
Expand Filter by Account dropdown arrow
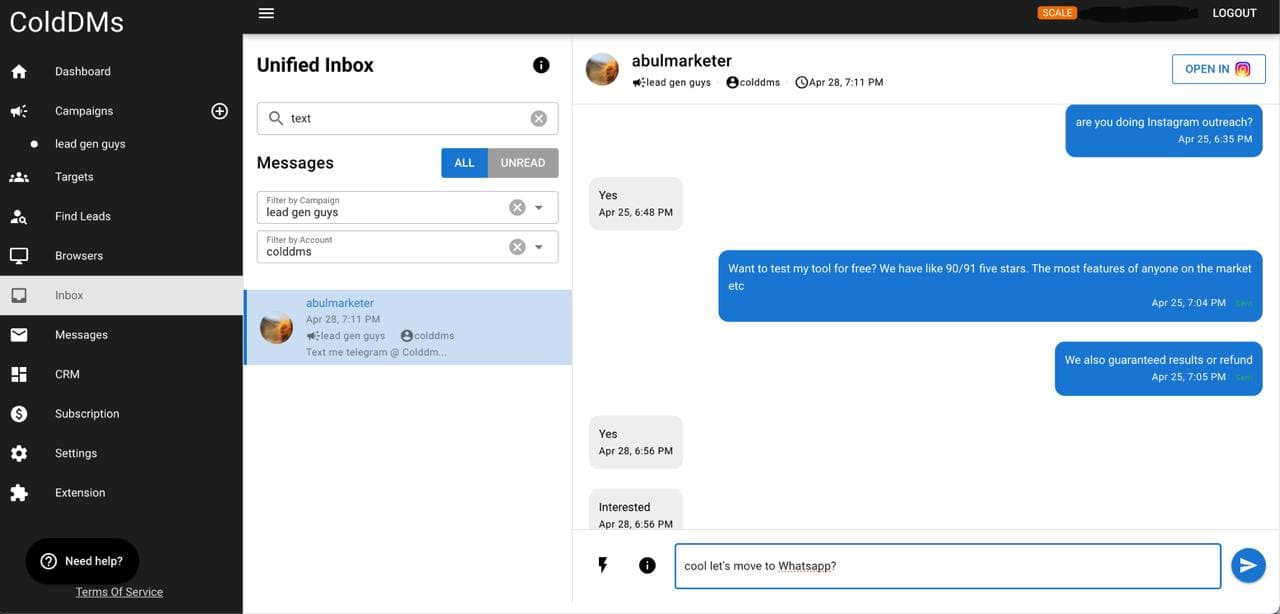(x=539, y=247)
